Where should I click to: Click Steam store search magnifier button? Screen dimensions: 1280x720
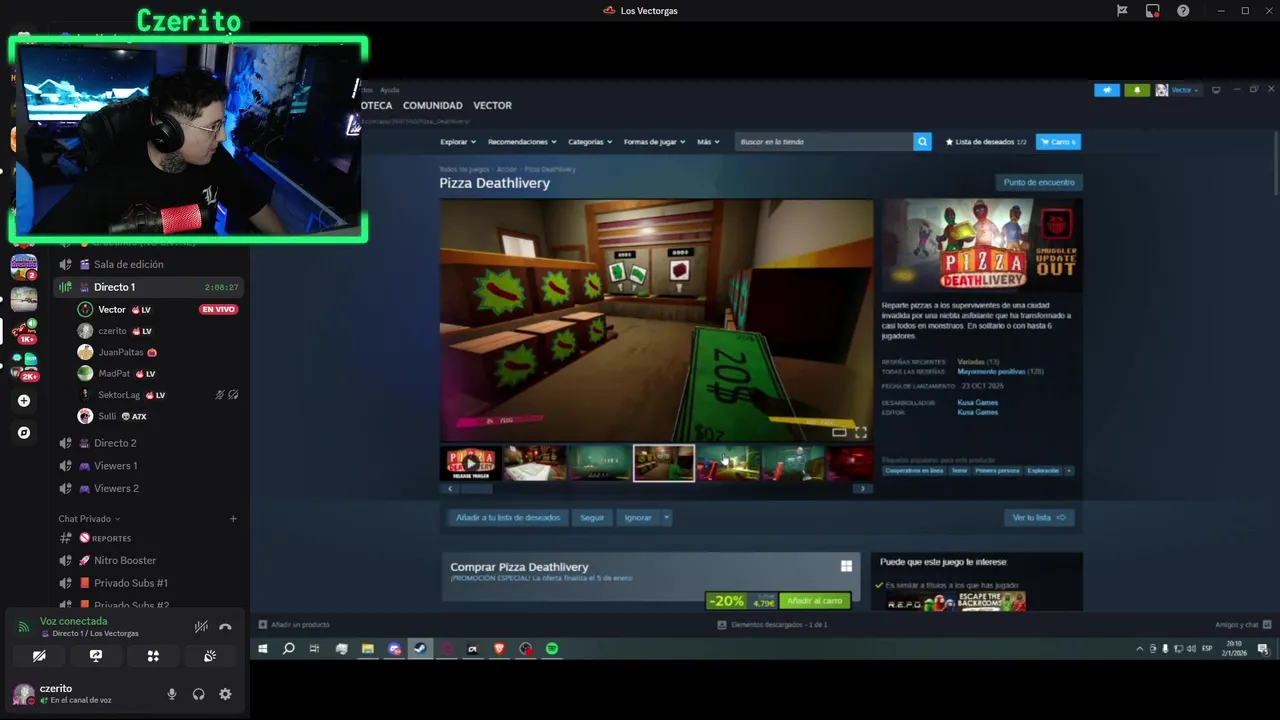point(922,142)
